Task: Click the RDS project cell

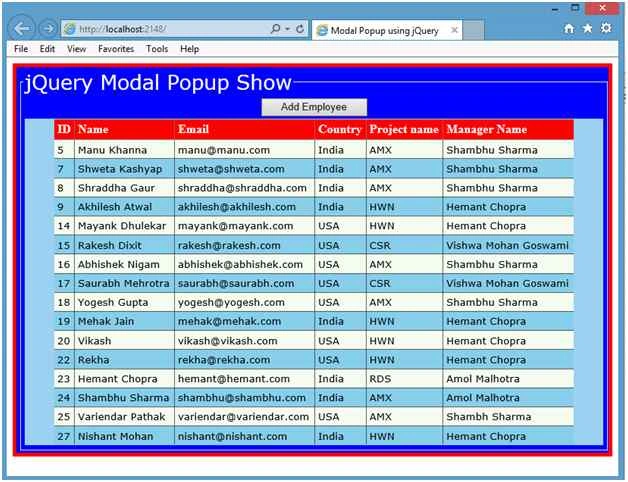Action: (x=404, y=379)
